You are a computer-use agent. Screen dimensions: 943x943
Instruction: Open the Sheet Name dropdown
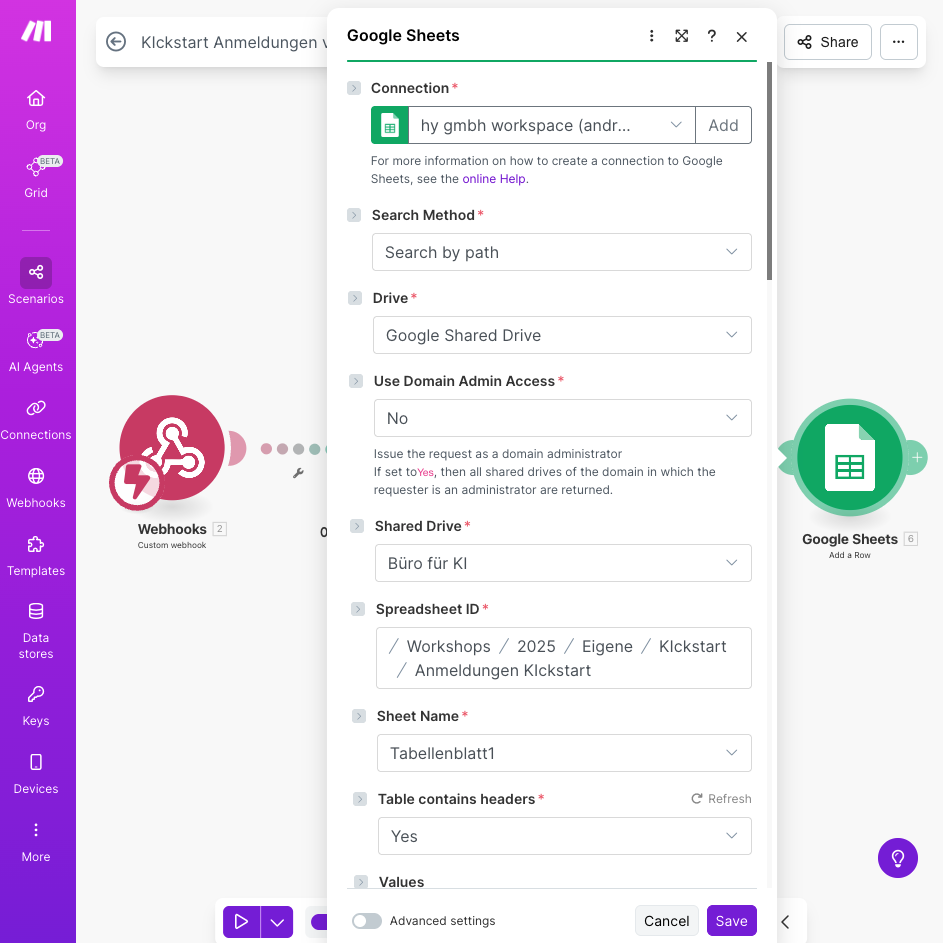pyautogui.click(x=564, y=753)
